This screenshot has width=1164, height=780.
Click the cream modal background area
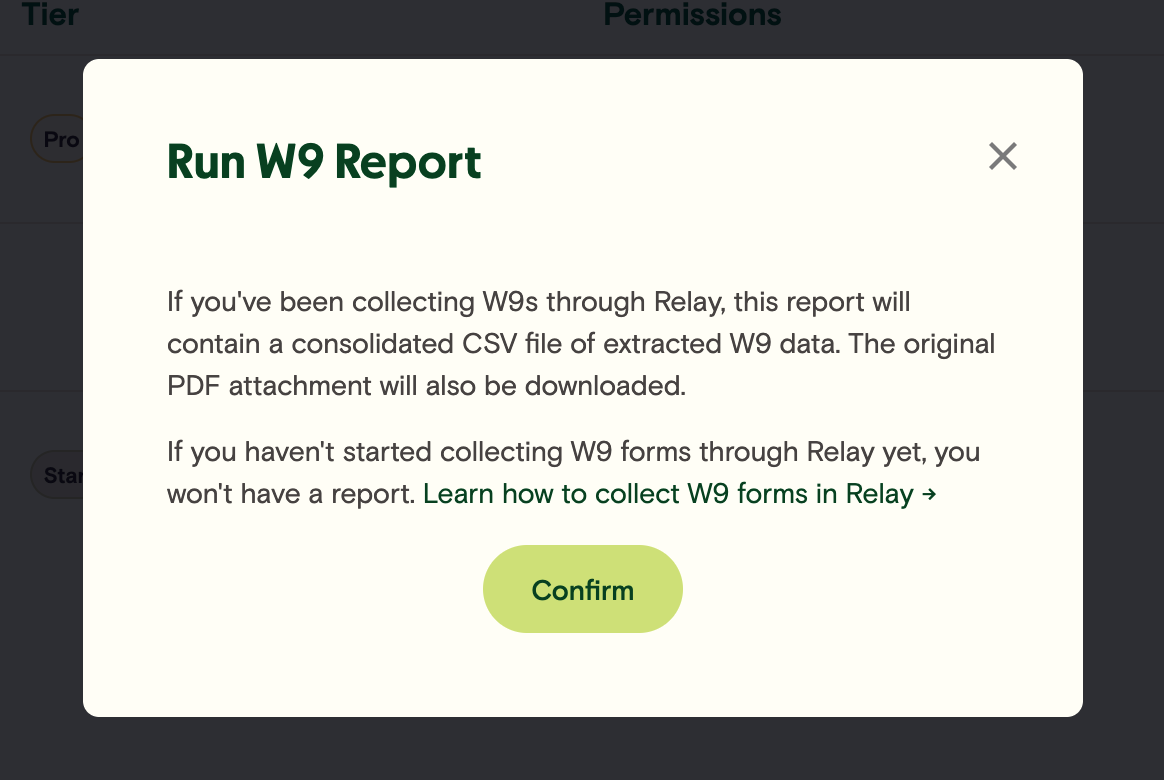pos(583,670)
